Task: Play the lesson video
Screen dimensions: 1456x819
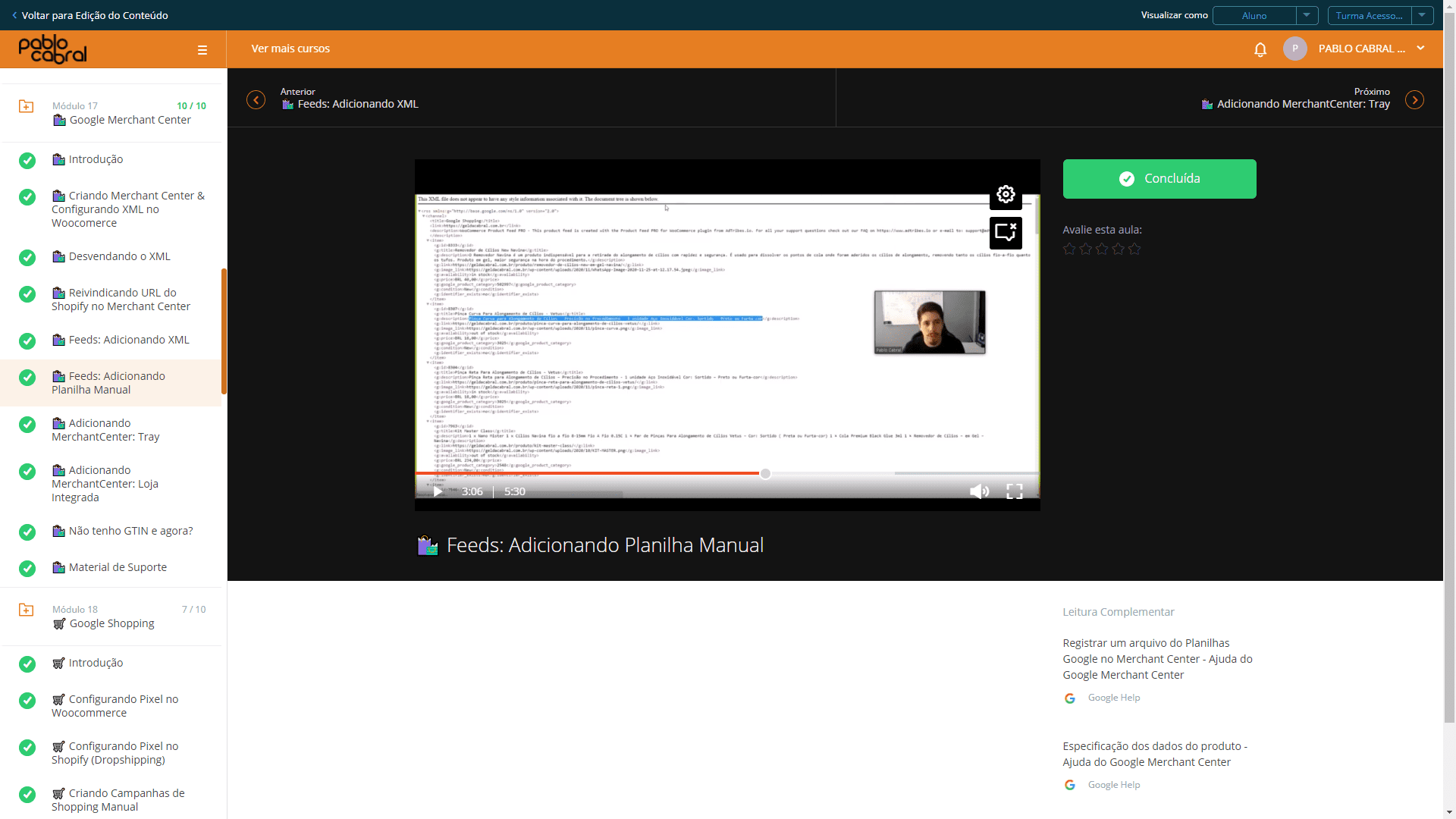Action: click(x=438, y=491)
